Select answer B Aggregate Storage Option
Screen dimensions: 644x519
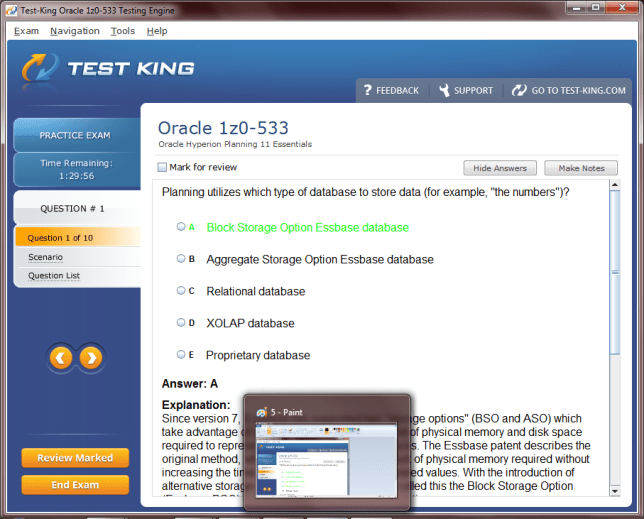pyautogui.click(x=181, y=259)
